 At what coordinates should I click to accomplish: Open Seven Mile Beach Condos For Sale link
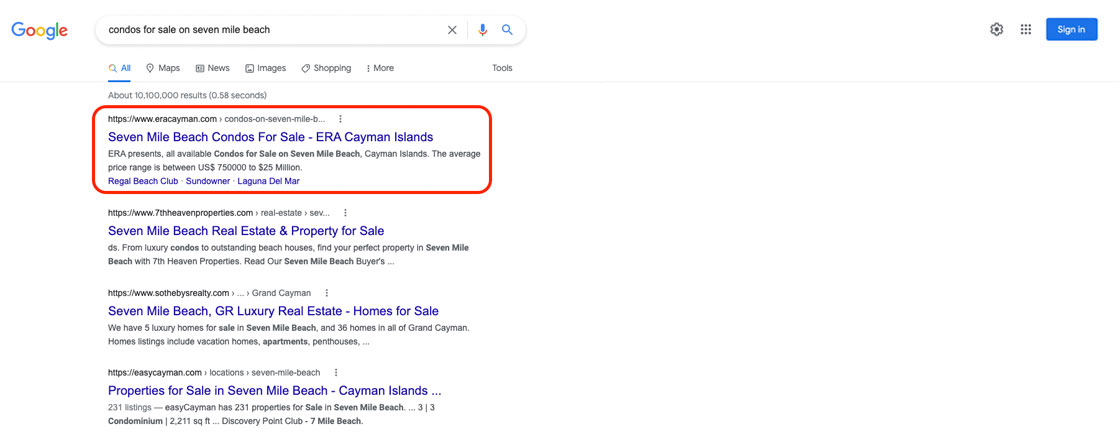click(x=271, y=137)
